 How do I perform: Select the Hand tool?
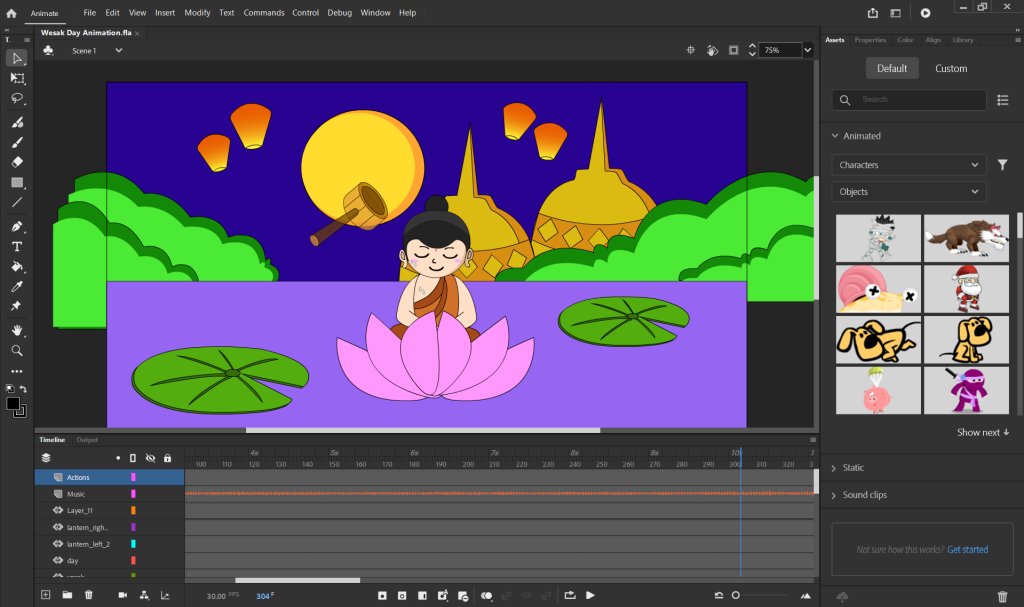point(17,330)
